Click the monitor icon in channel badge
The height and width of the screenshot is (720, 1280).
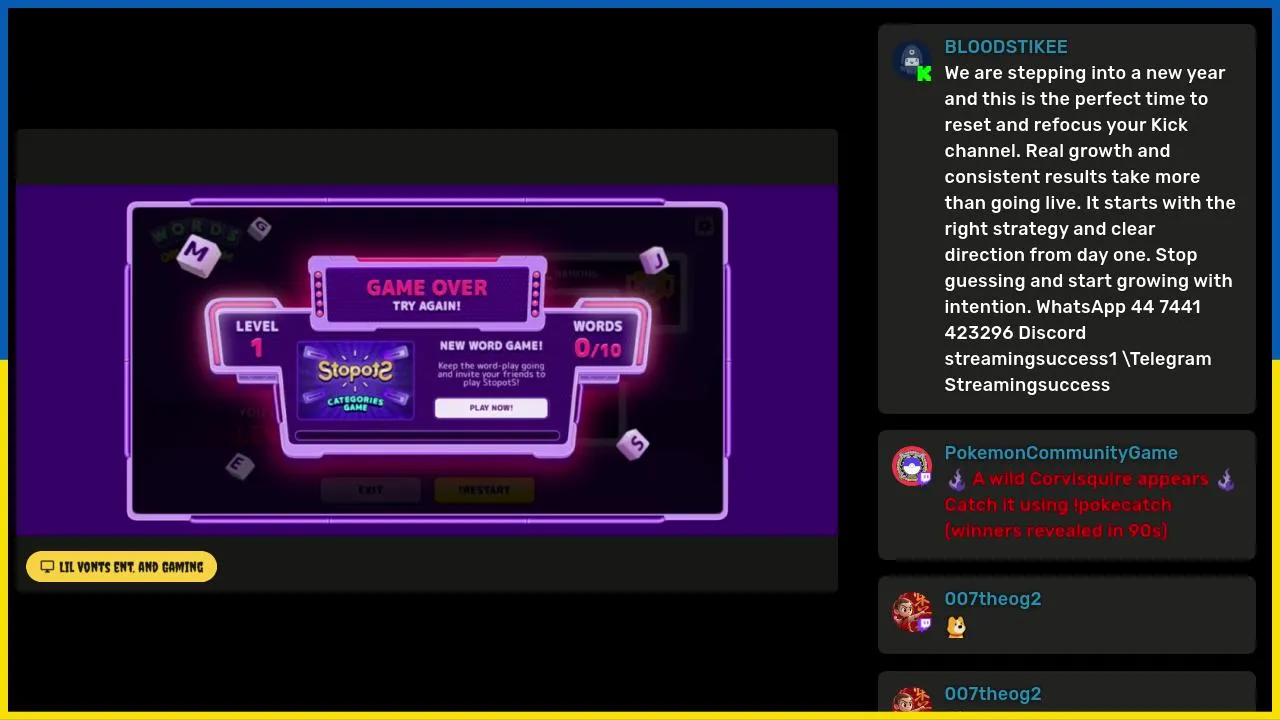coord(47,567)
